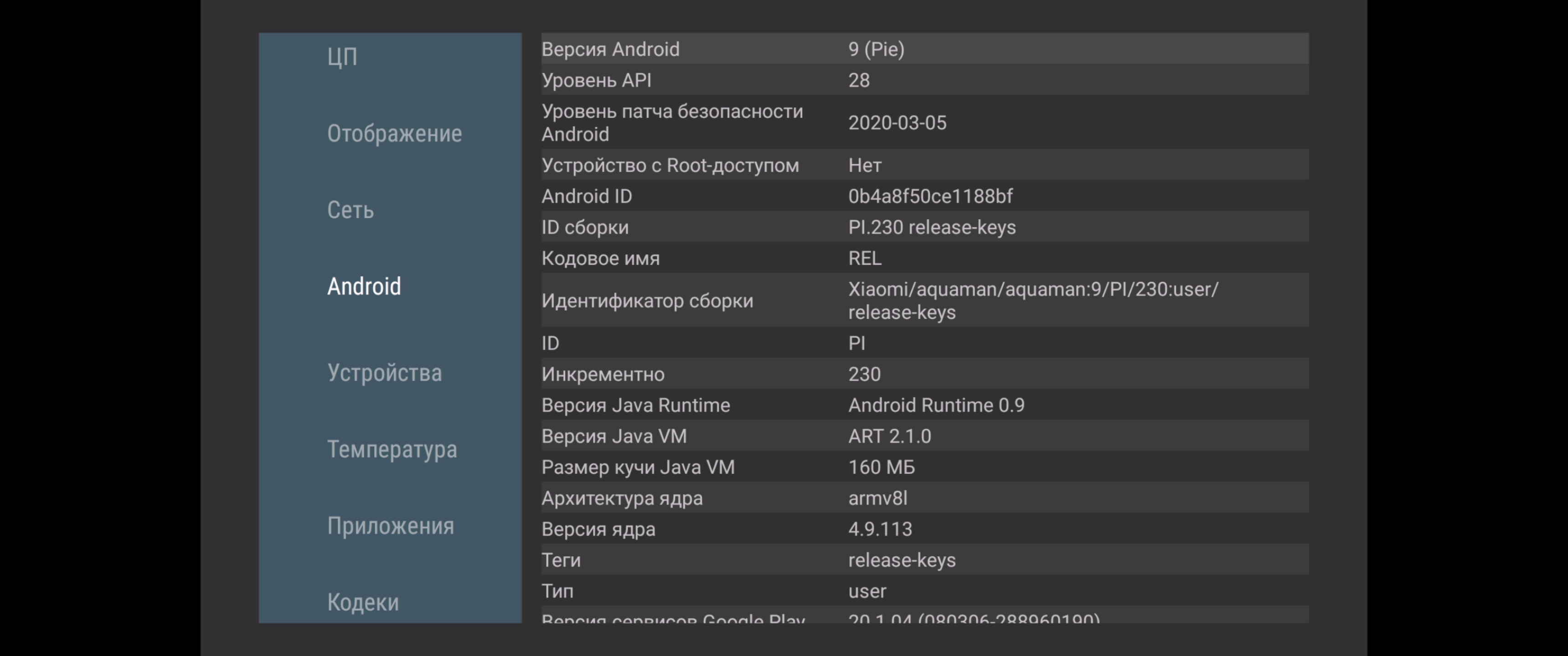Select the Устройство с Root-доступом row
Screen dimensions: 1568x656
click(x=924, y=165)
